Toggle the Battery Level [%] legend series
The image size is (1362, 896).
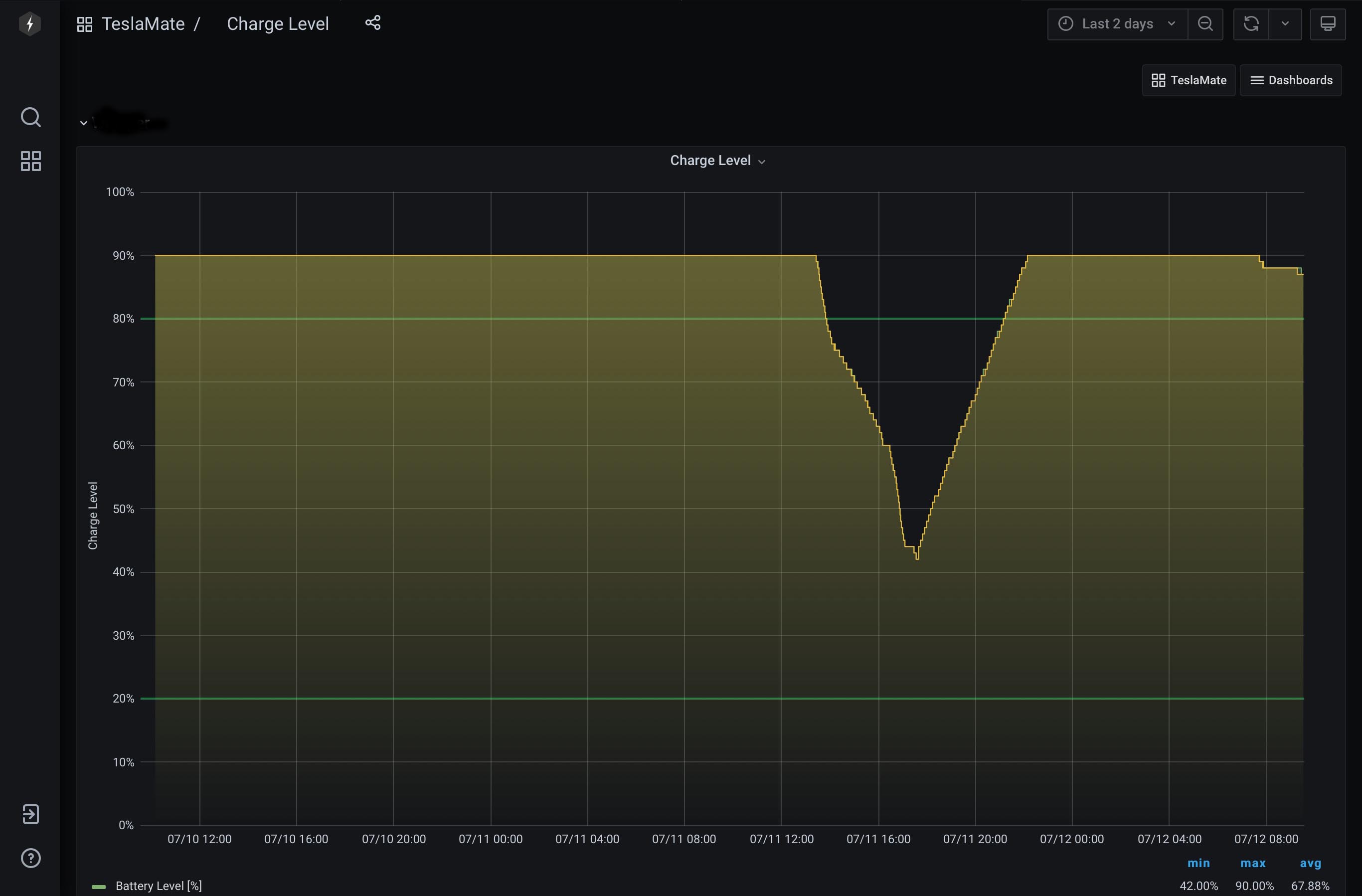[159, 886]
